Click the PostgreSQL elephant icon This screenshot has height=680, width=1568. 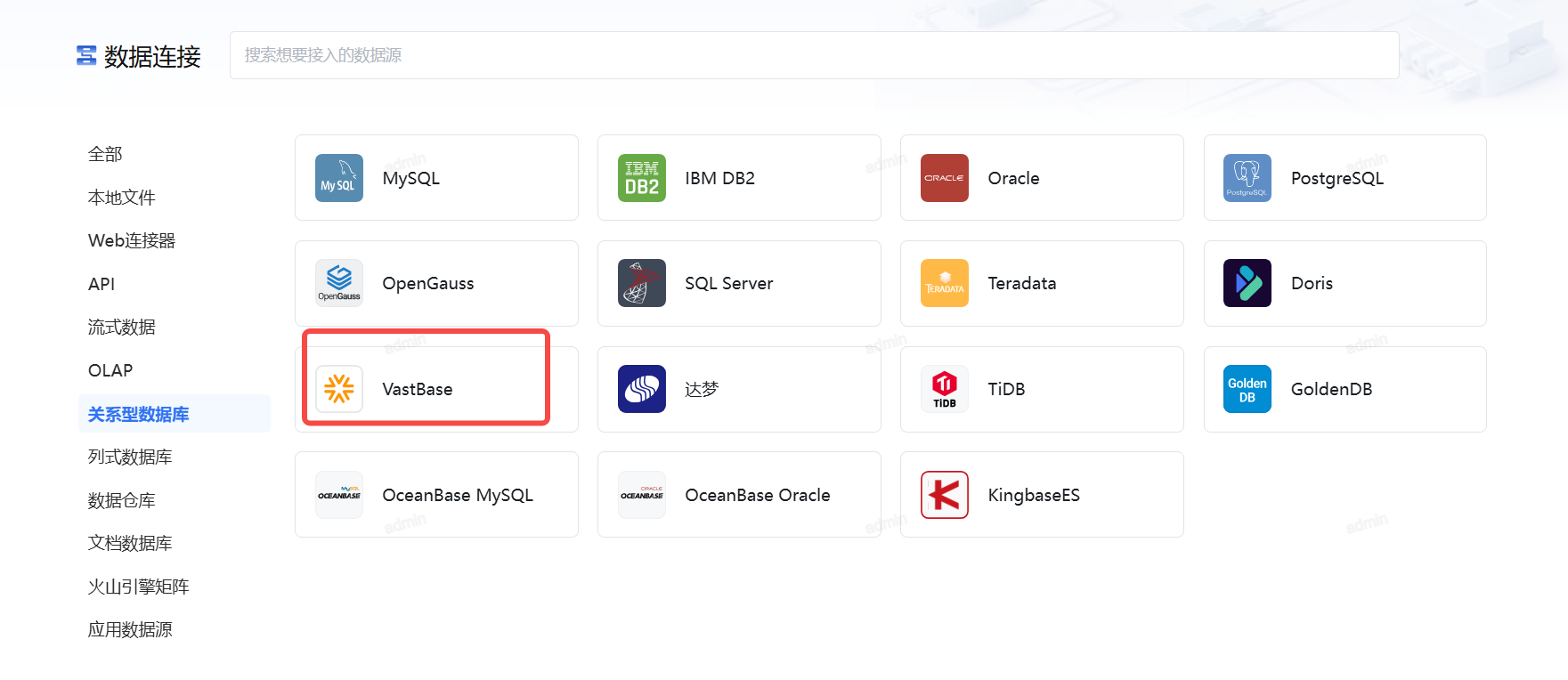(1247, 178)
